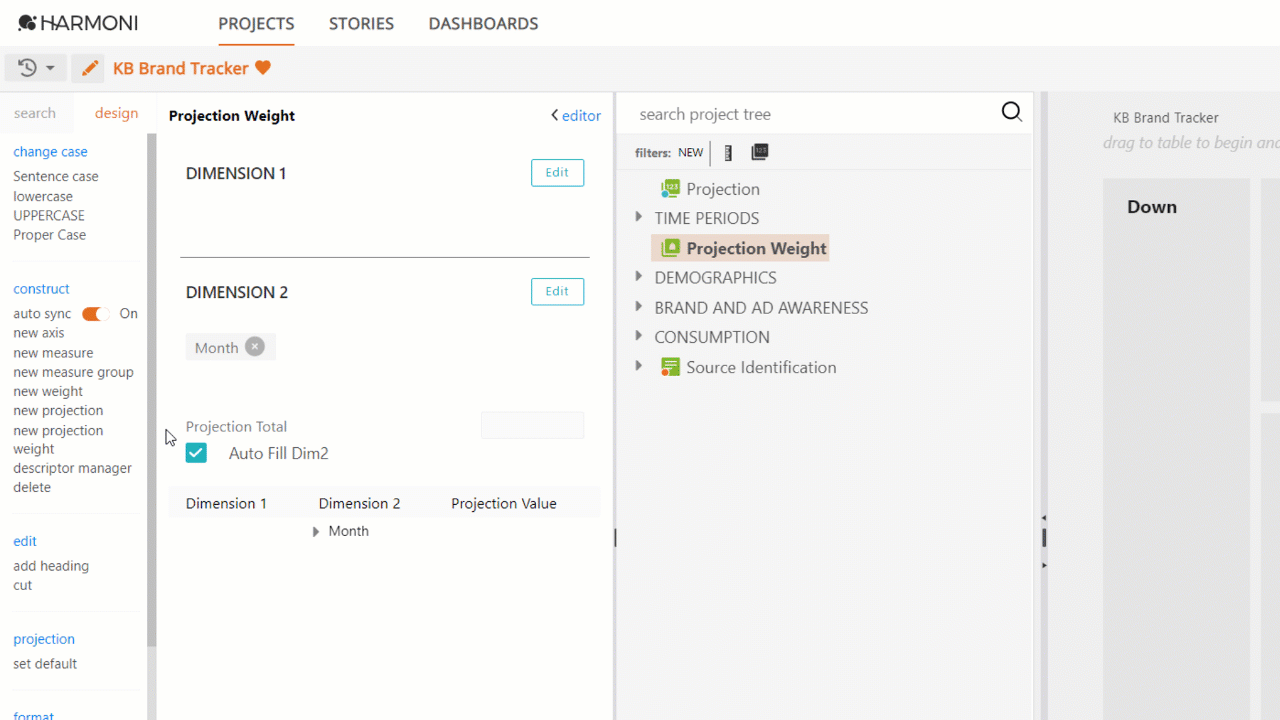Click cut in edit section
This screenshot has width=1280, height=720.
tap(23, 585)
